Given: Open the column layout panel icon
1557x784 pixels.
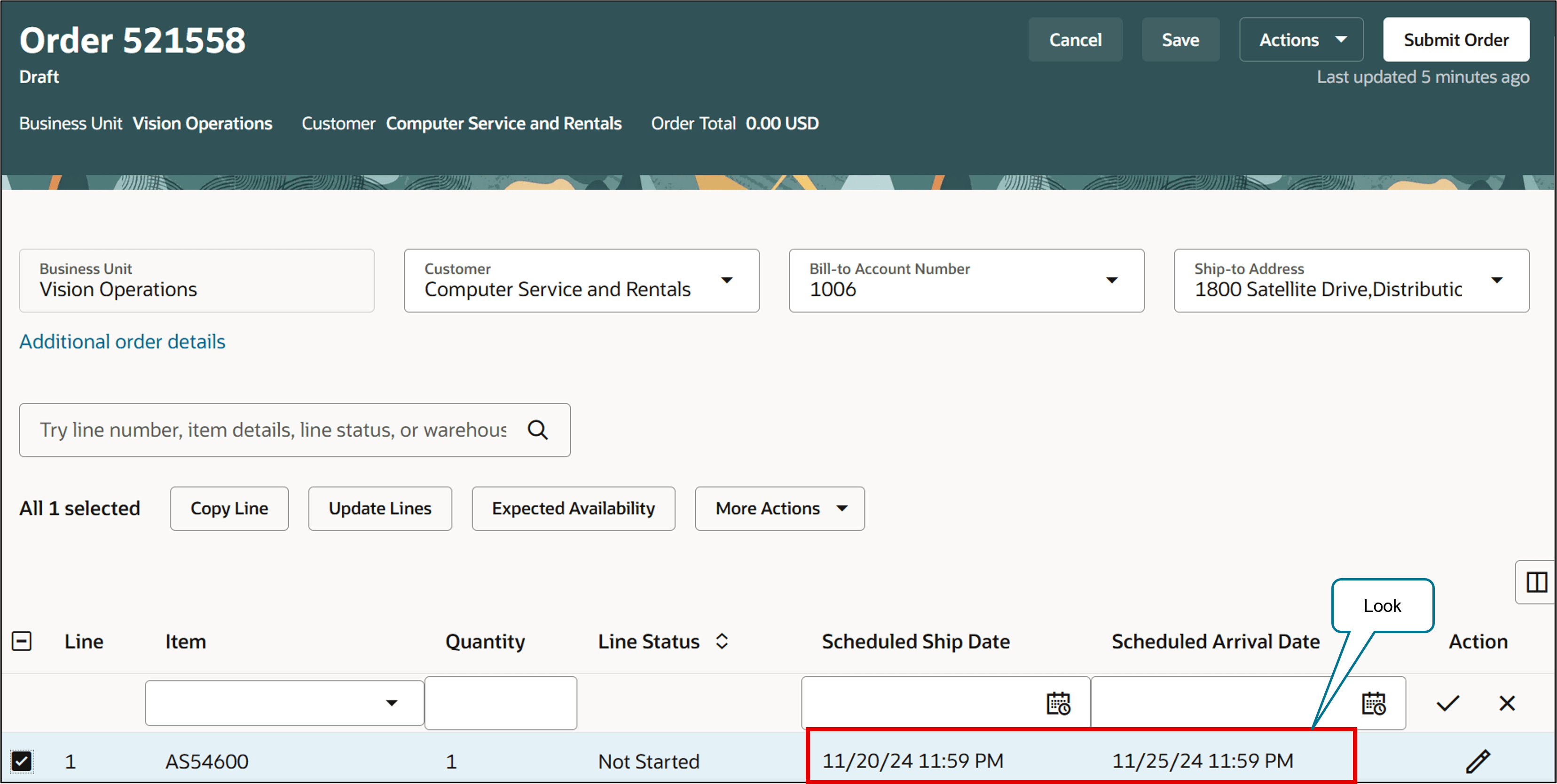Looking at the screenshot, I should [x=1536, y=582].
